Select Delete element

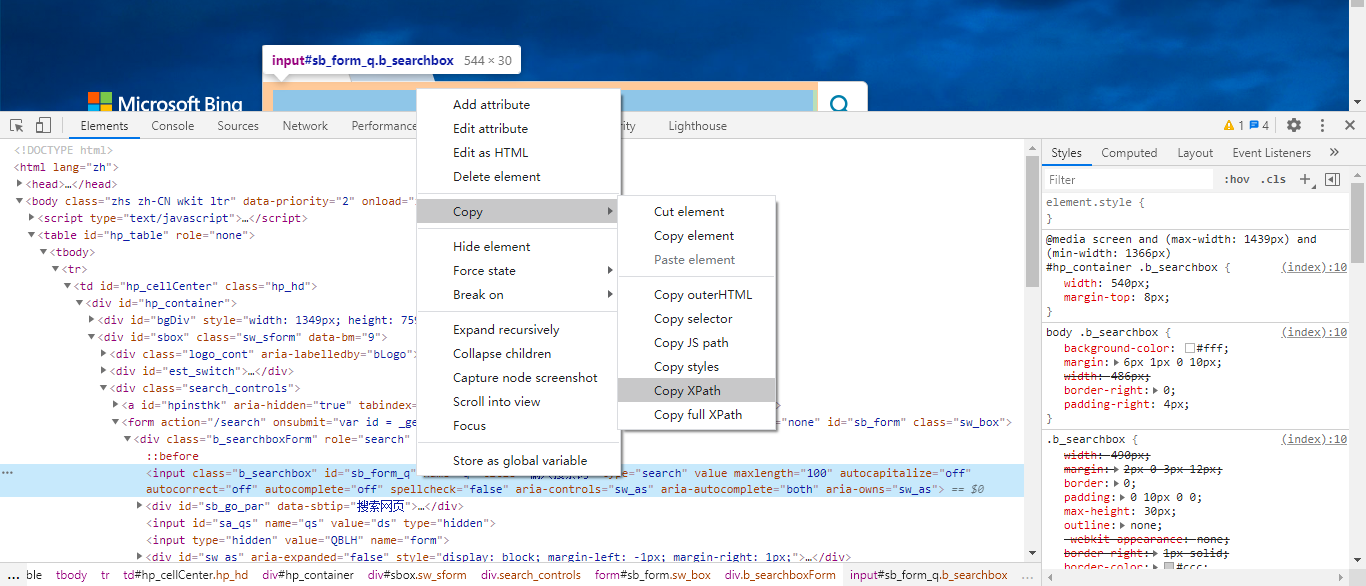519,176
